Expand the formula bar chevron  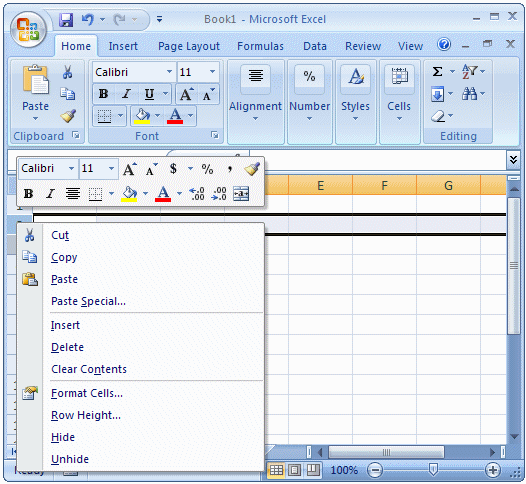point(513,159)
